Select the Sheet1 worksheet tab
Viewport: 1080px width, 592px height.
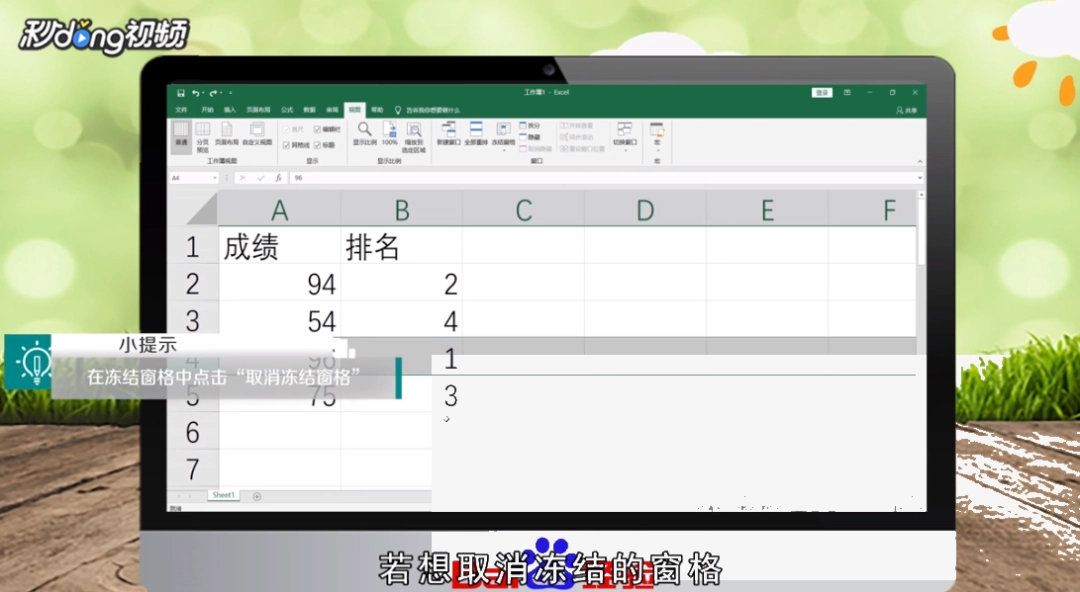223,496
